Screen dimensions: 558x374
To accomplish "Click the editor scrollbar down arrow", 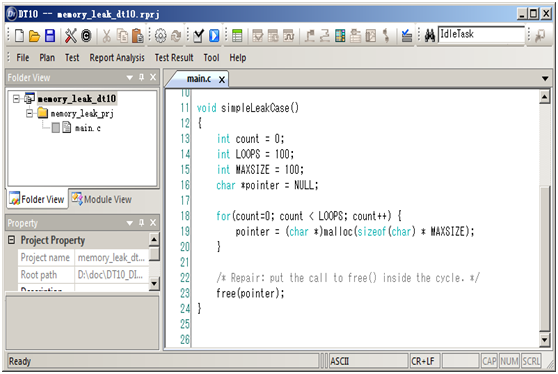I will [x=544, y=340].
